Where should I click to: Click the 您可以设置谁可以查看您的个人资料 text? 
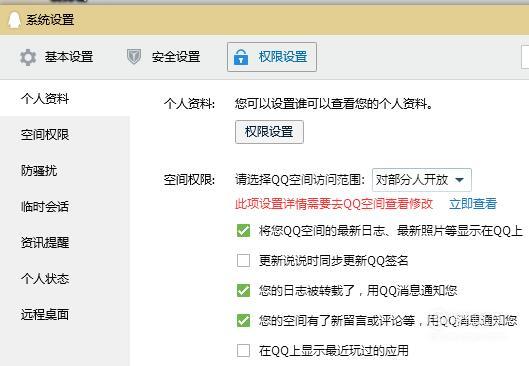pos(334,104)
